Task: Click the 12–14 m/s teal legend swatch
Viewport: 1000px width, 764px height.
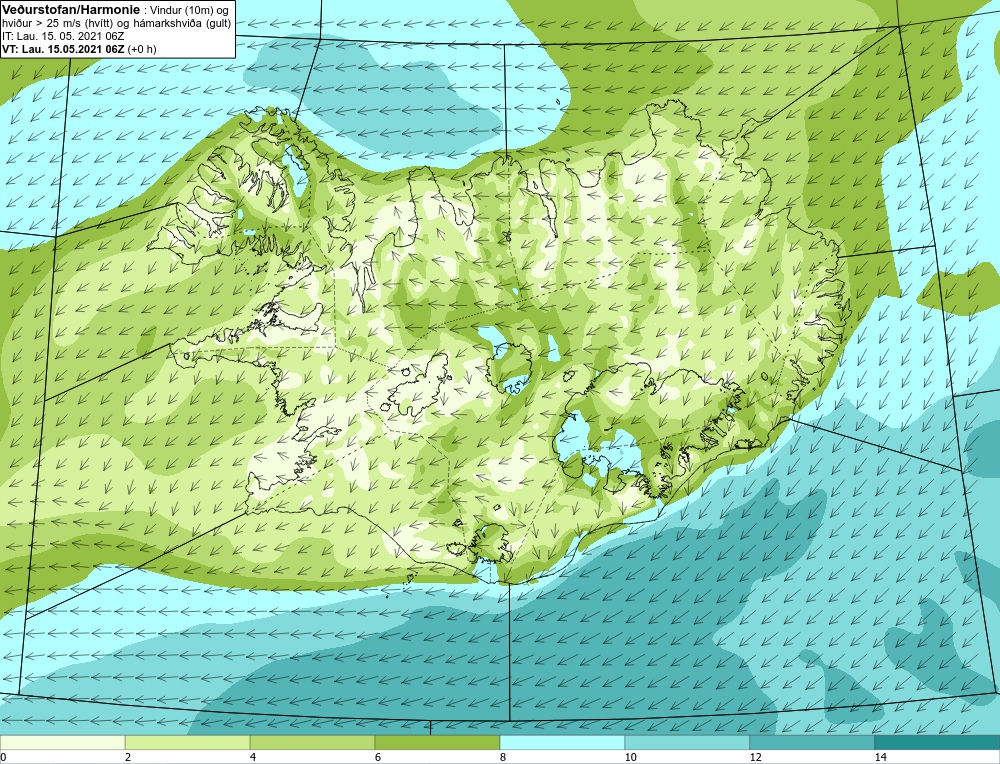Action: (811, 742)
